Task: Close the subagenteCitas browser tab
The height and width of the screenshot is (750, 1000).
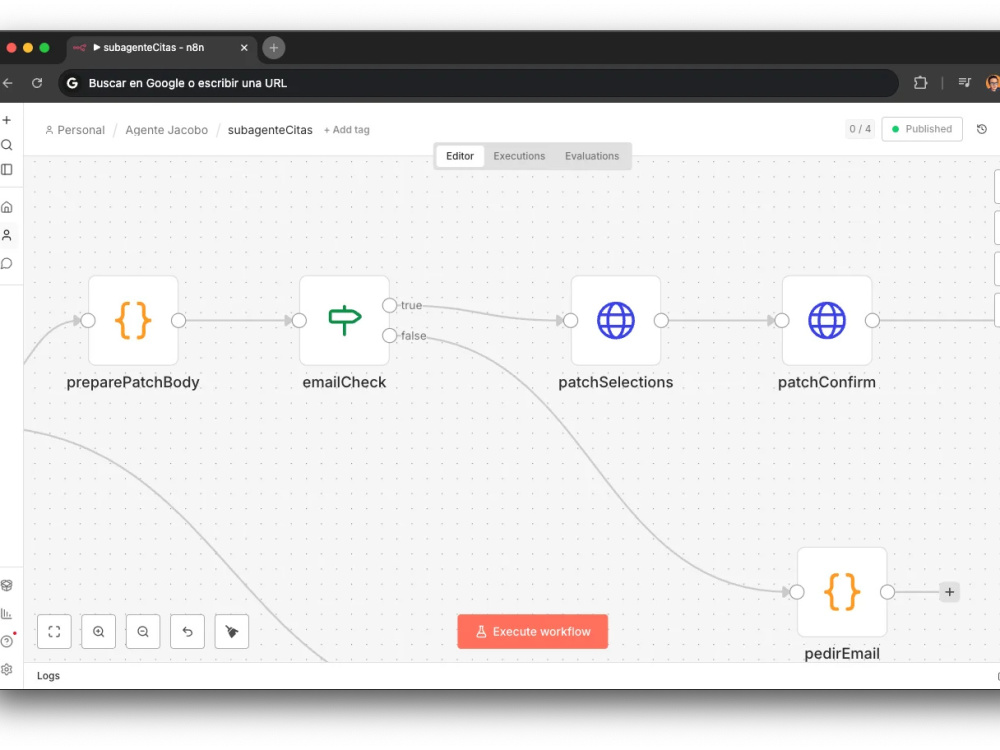Action: point(244,48)
